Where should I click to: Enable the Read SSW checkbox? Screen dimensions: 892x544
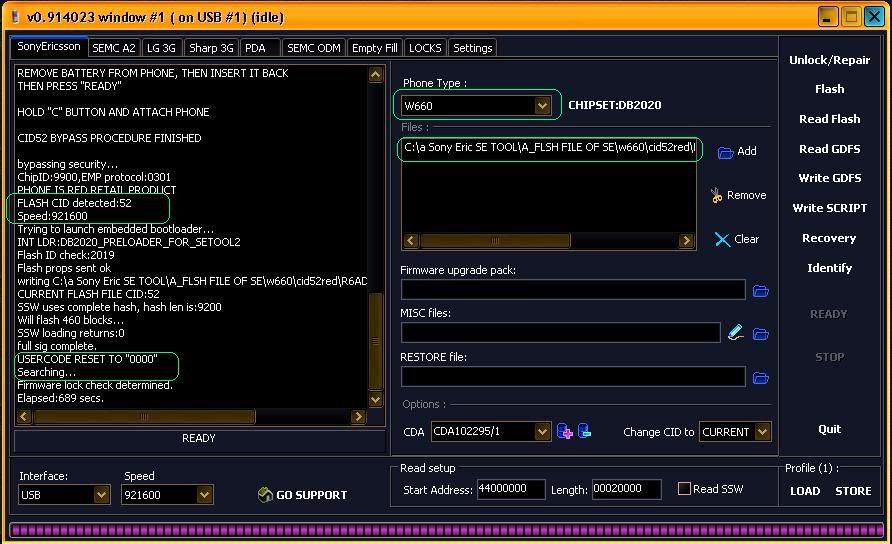(x=684, y=488)
